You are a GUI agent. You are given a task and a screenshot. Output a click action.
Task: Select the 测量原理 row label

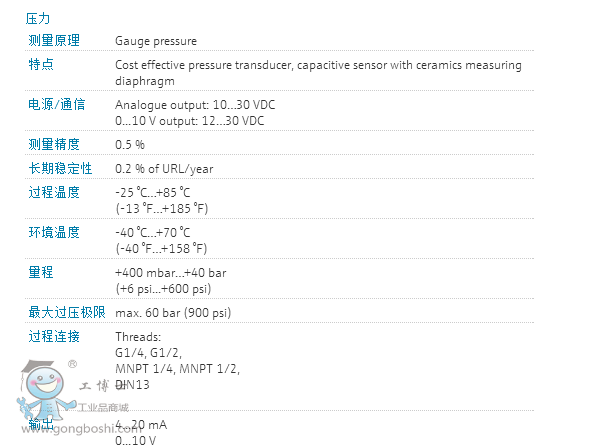[x=54, y=41]
